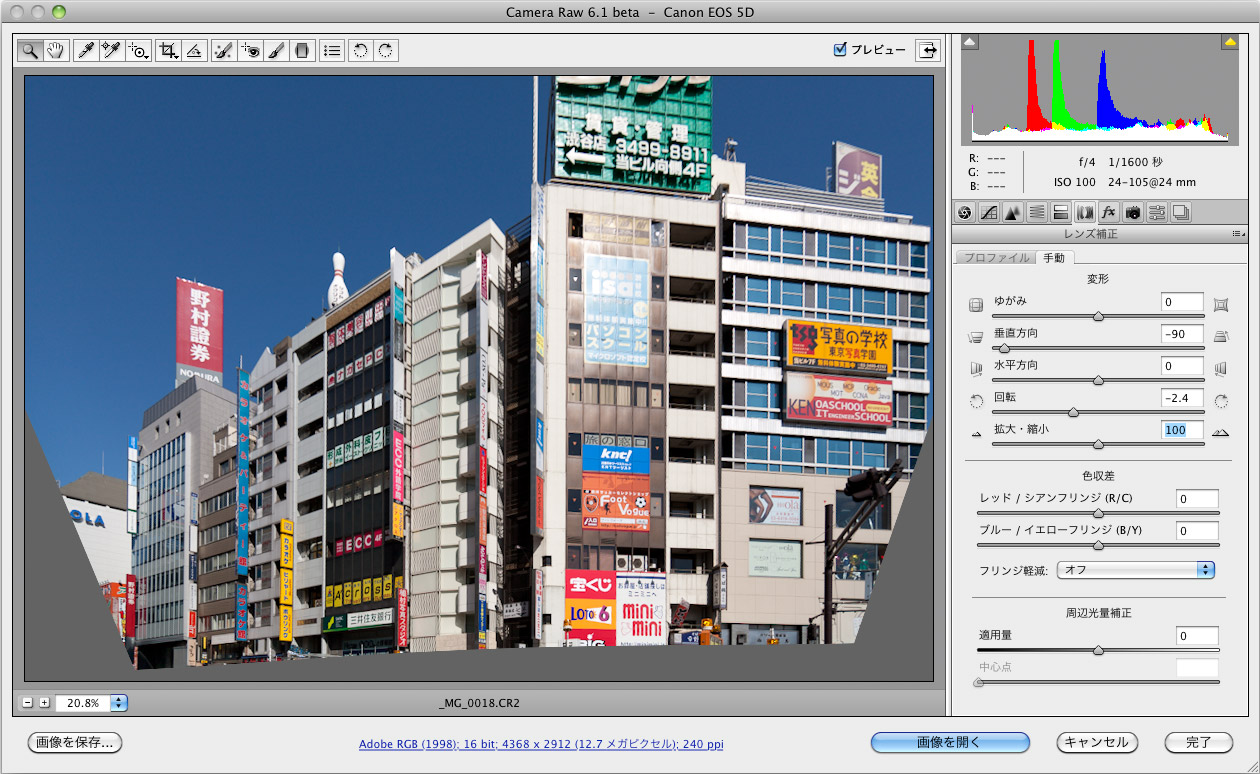
Task: Click the ブルー / イエローフリンジ value field
Action: (x=1197, y=531)
